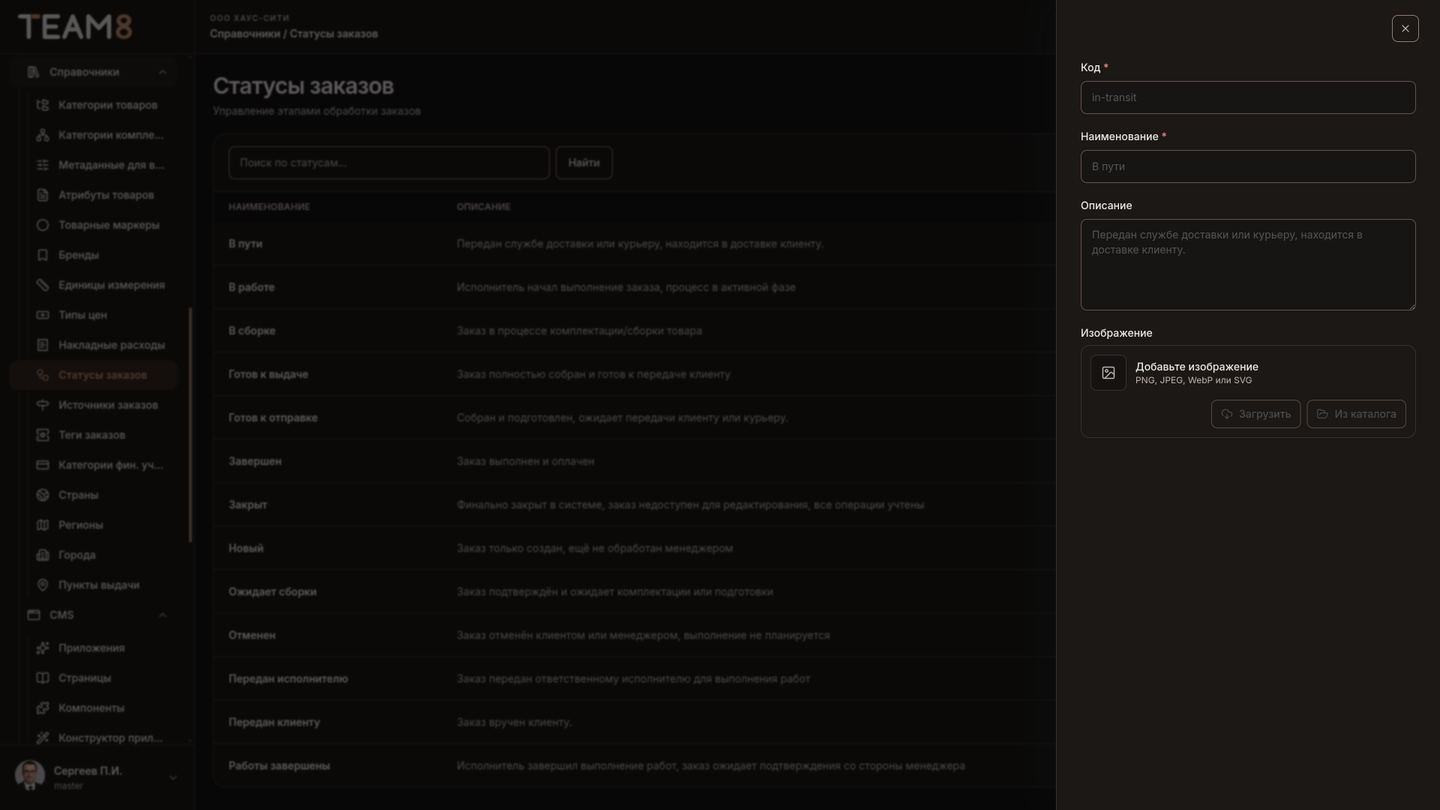
Task: Open Теги заказов sidebar icon
Action: pos(42,435)
